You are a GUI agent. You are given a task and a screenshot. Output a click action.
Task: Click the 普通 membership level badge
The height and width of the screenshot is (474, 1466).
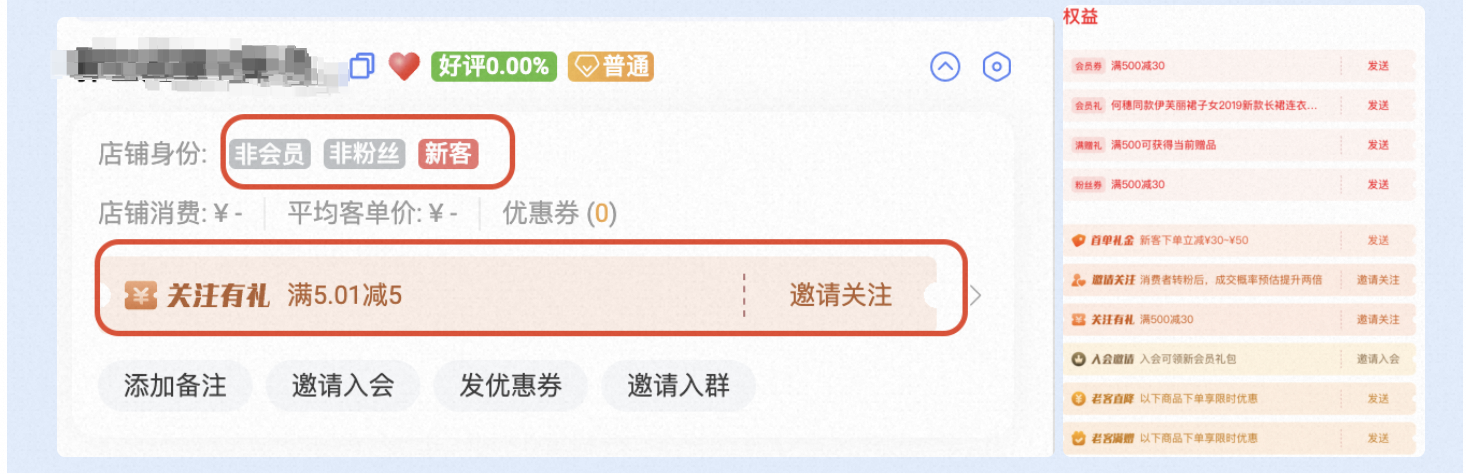(x=610, y=67)
